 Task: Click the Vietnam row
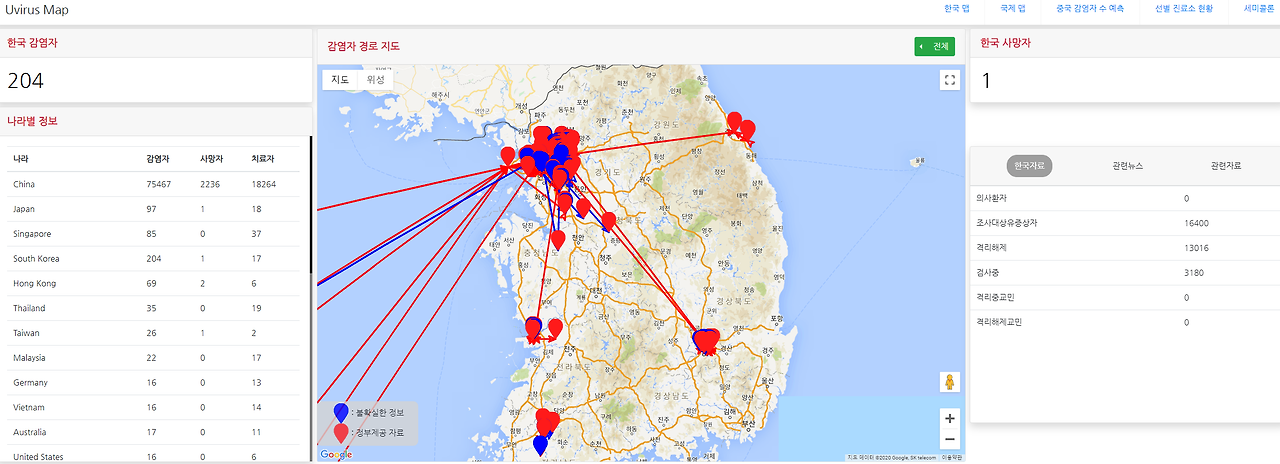(153, 408)
